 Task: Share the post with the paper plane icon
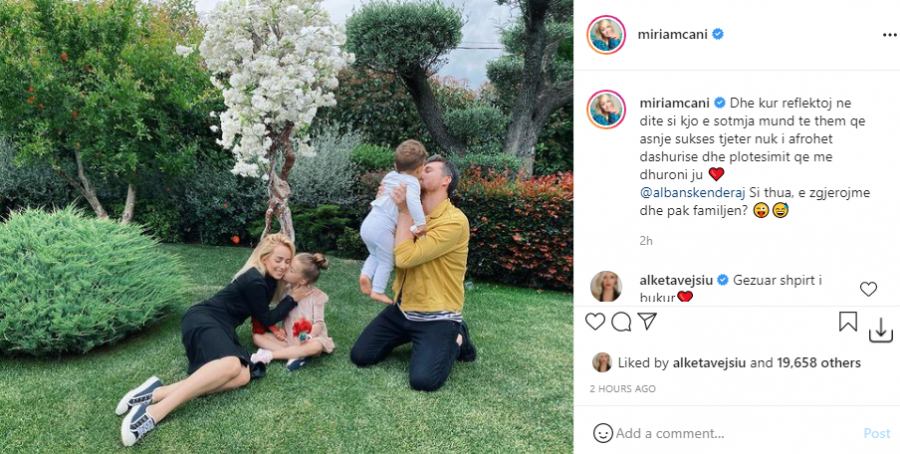(x=647, y=321)
